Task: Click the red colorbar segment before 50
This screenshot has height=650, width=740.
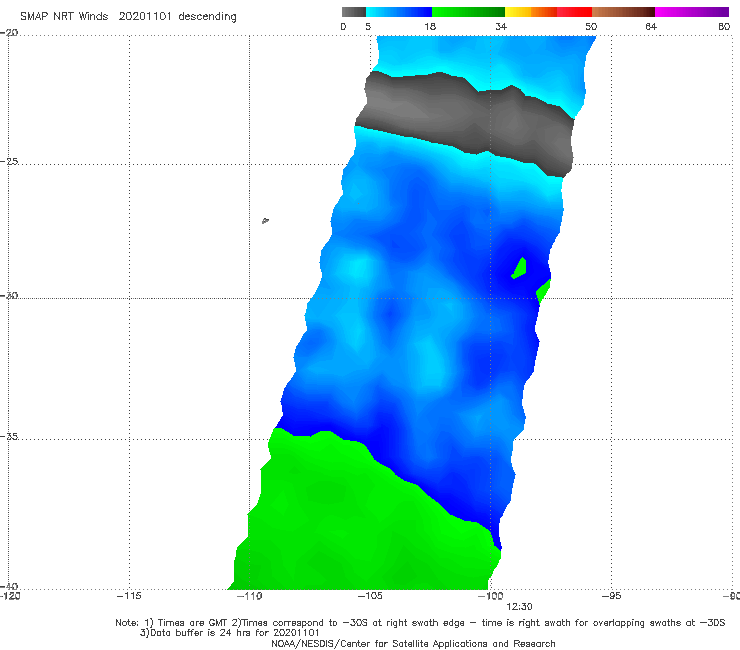Action: pyautogui.click(x=574, y=12)
